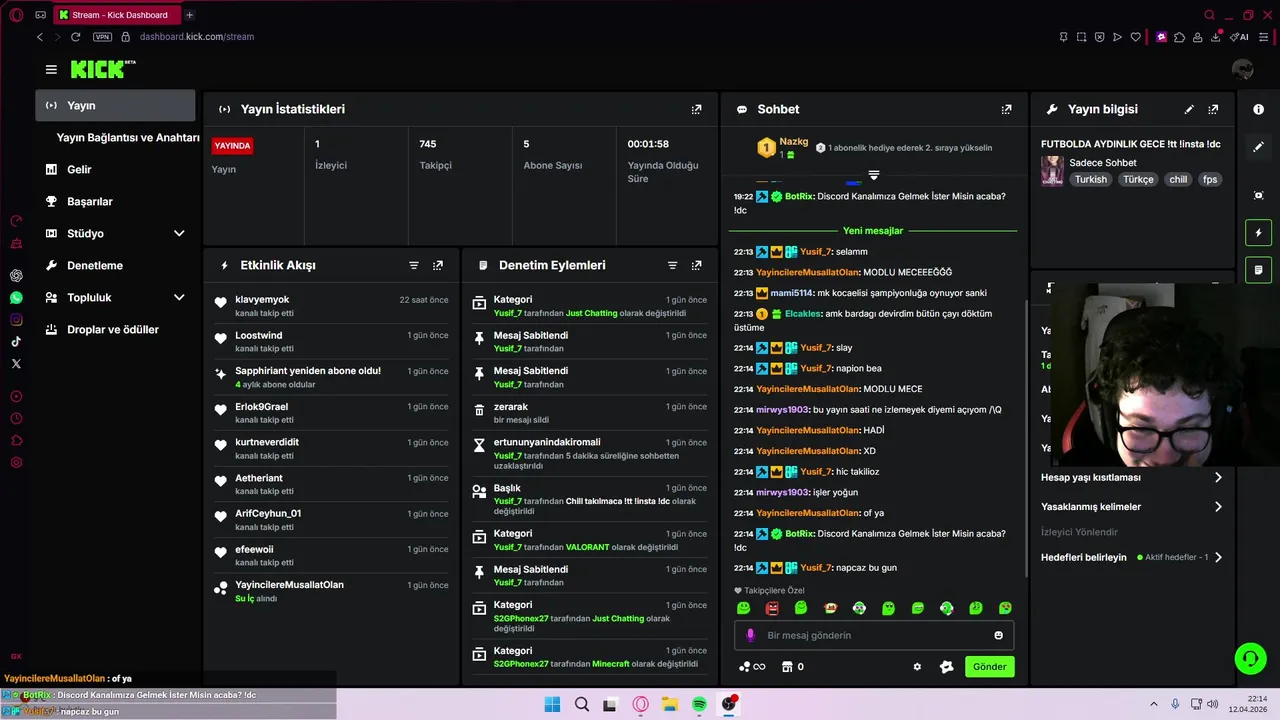Pop out the Yayın bilgisi panel

click(x=1213, y=109)
